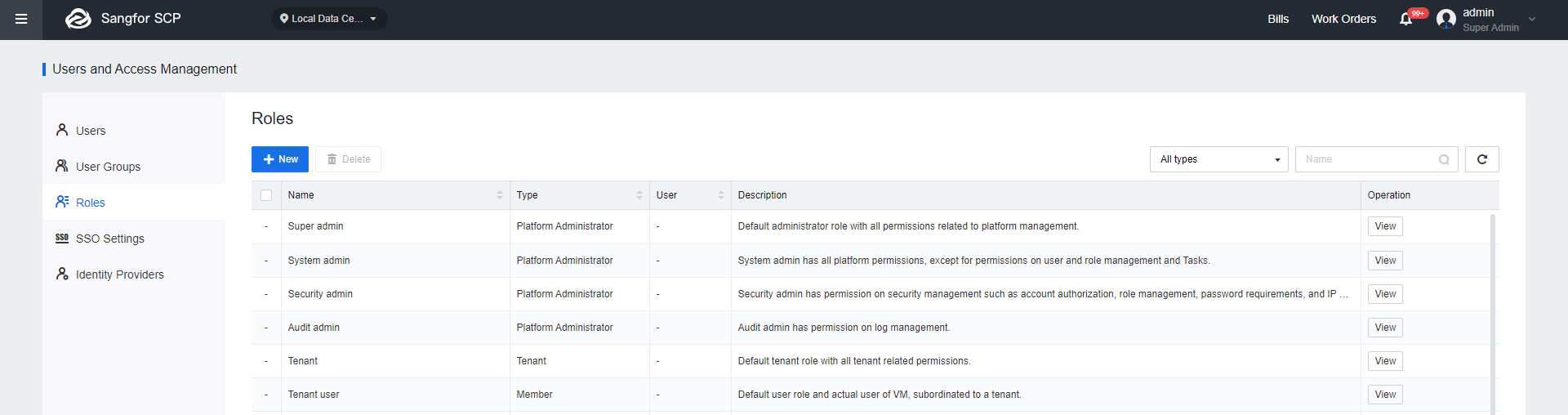Open the Local Data Center selector

coord(329,19)
